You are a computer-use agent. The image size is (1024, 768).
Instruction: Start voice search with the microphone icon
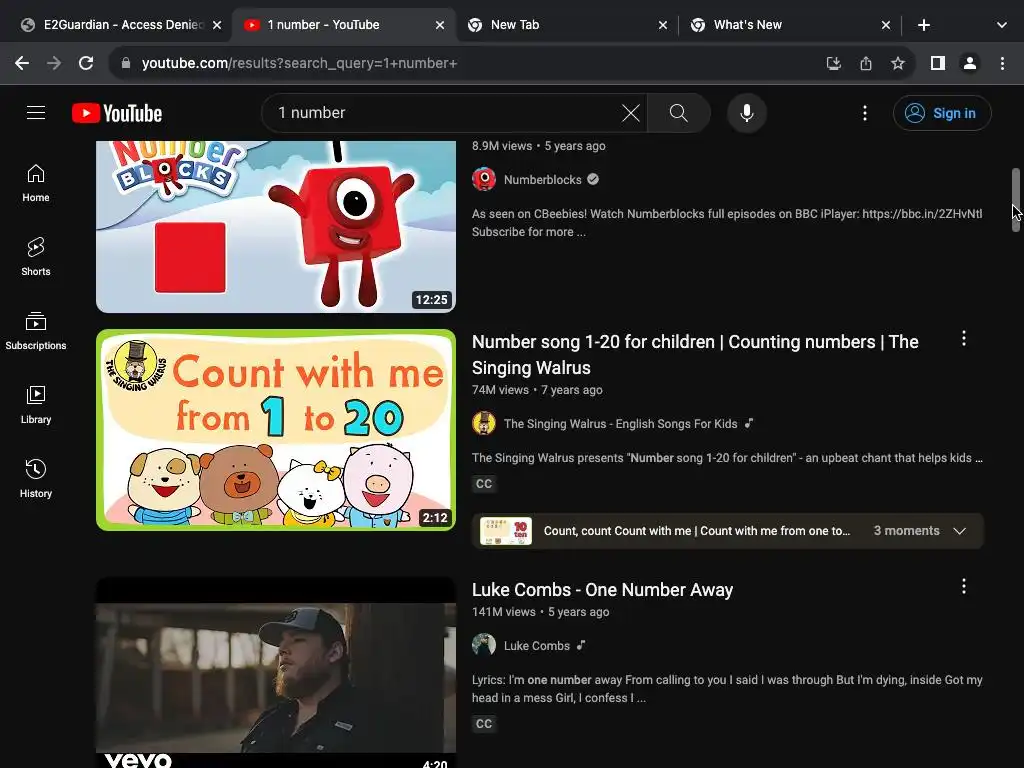click(x=746, y=113)
